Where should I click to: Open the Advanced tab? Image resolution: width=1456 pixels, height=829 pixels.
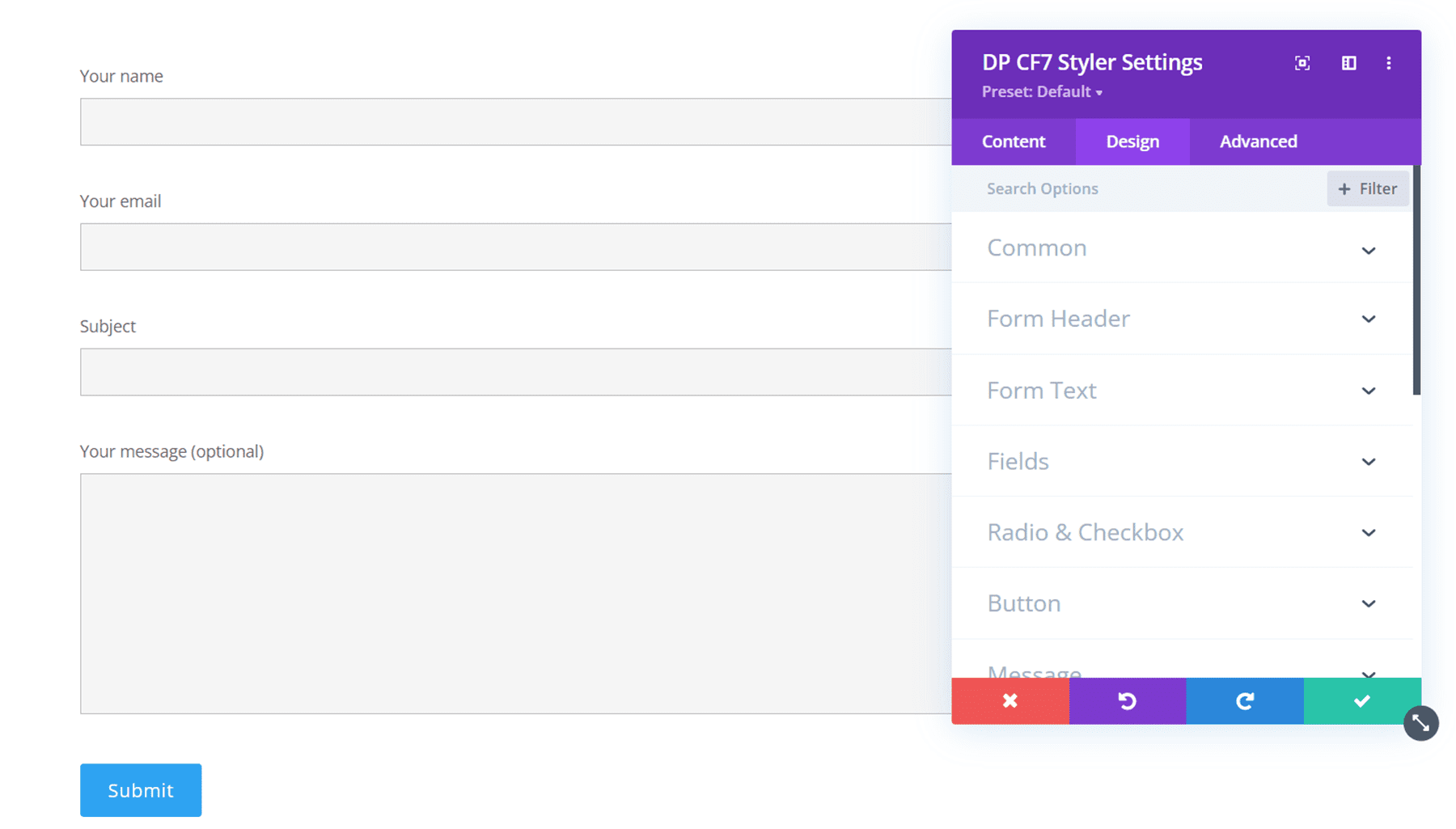(1258, 142)
